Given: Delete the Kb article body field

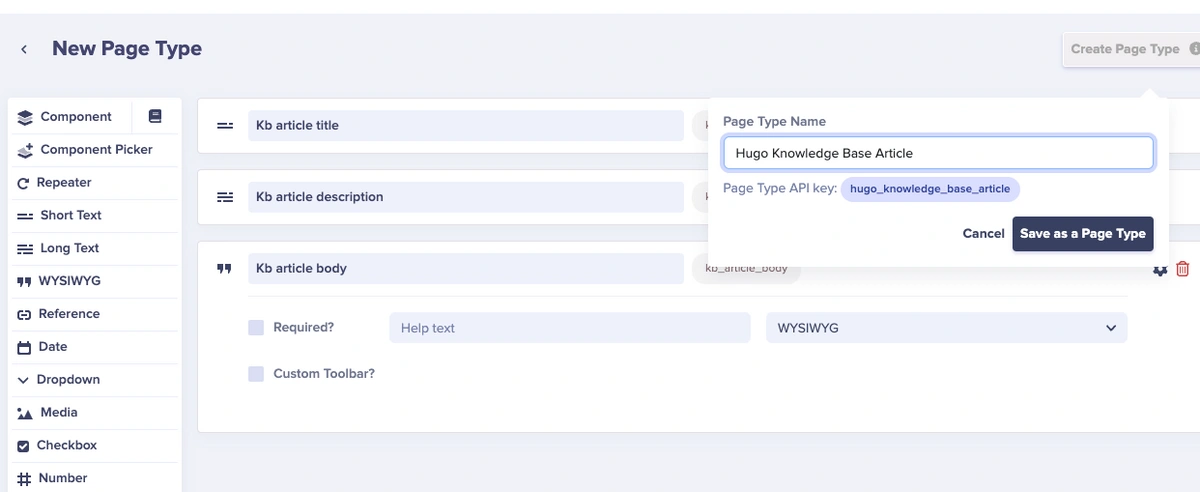Looking at the screenshot, I should point(1182,269).
